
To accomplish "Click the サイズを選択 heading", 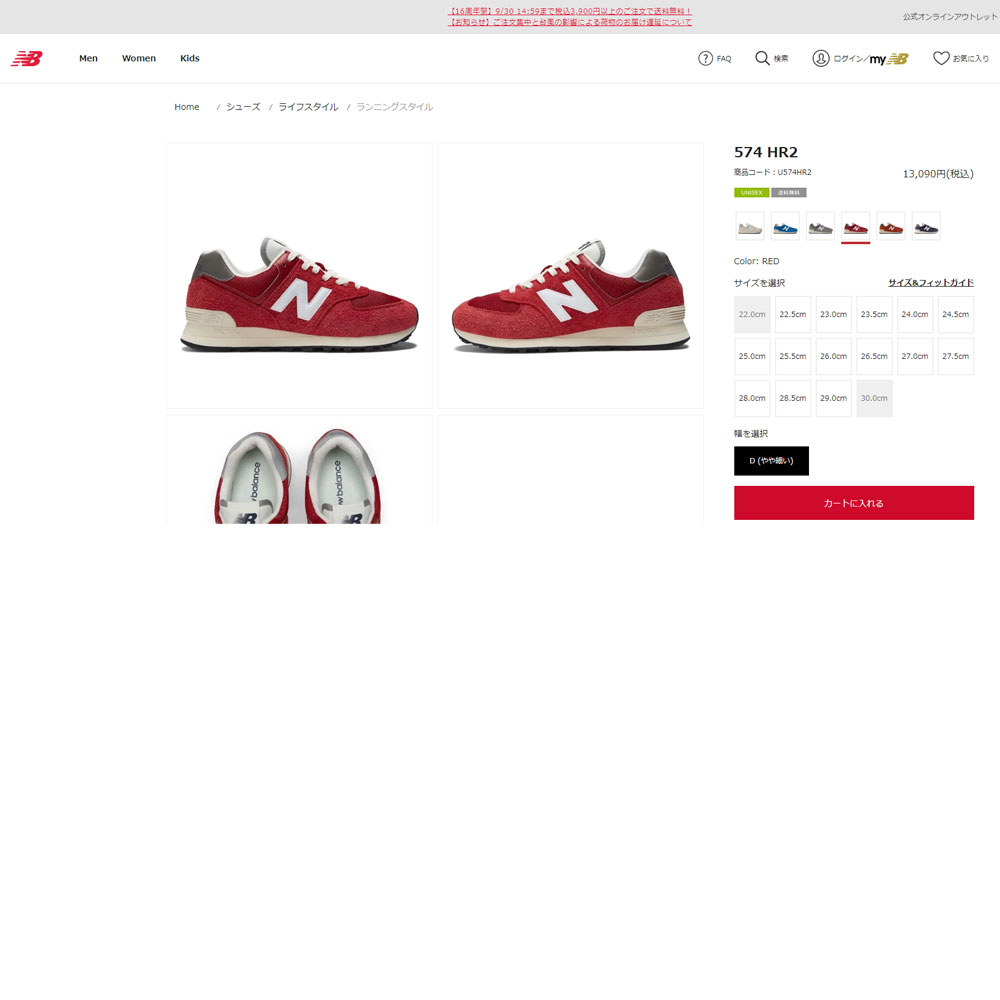I will click(x=760, y=283).
